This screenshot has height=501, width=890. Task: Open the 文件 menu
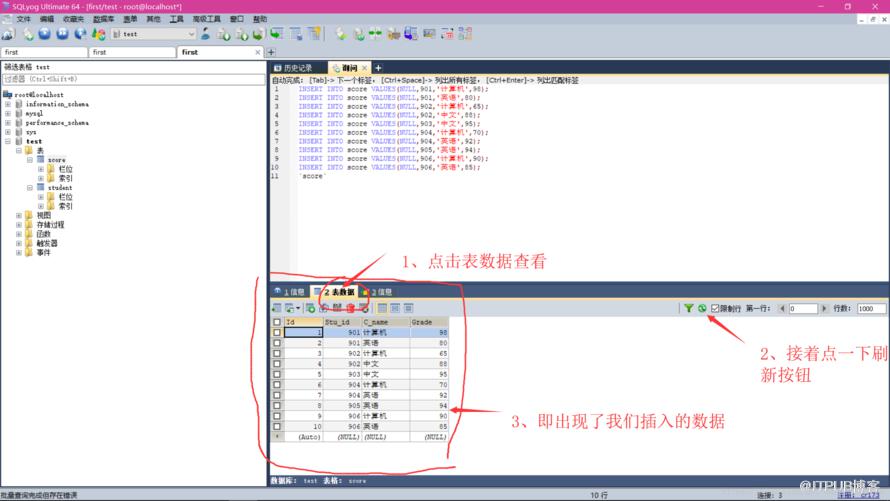(23, 19)
